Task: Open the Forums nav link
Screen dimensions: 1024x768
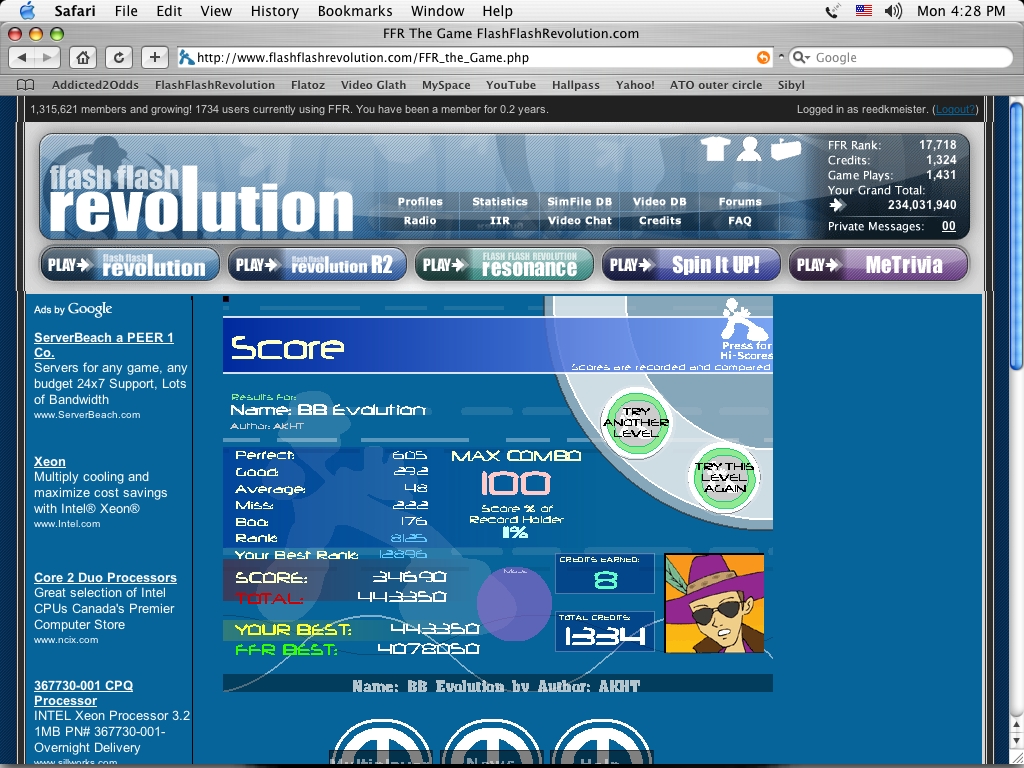Action: [740, 202]
